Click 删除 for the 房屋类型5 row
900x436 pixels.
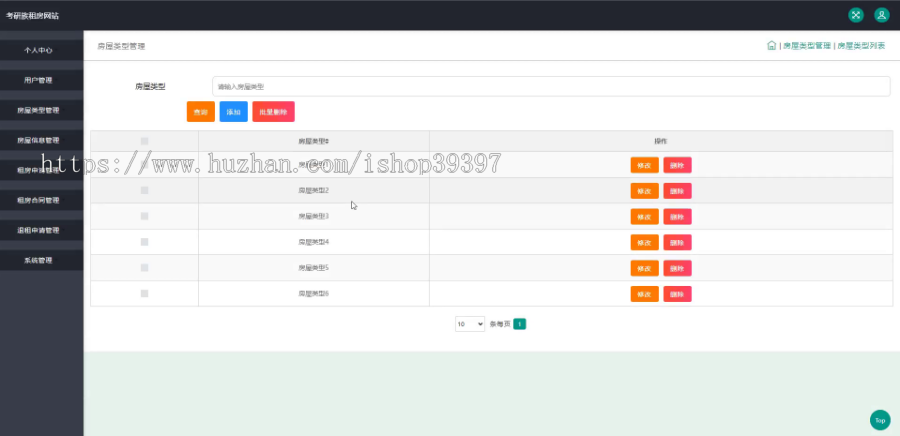(x=677, y=268)
